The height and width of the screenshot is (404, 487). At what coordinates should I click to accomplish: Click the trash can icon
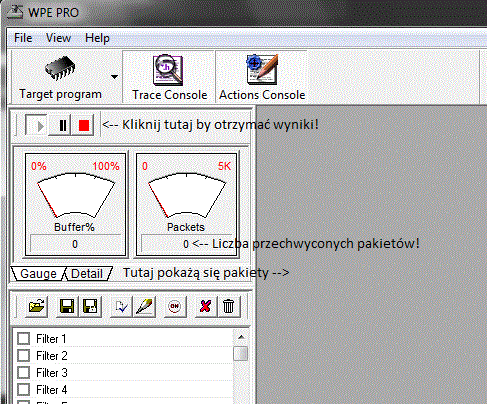pos(229,306)
